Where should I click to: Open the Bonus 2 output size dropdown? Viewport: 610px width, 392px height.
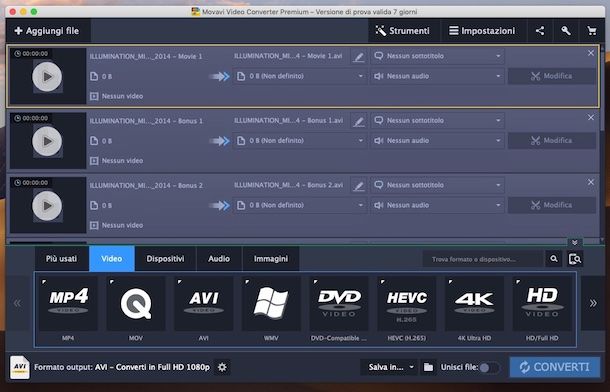tap(300, 205)
